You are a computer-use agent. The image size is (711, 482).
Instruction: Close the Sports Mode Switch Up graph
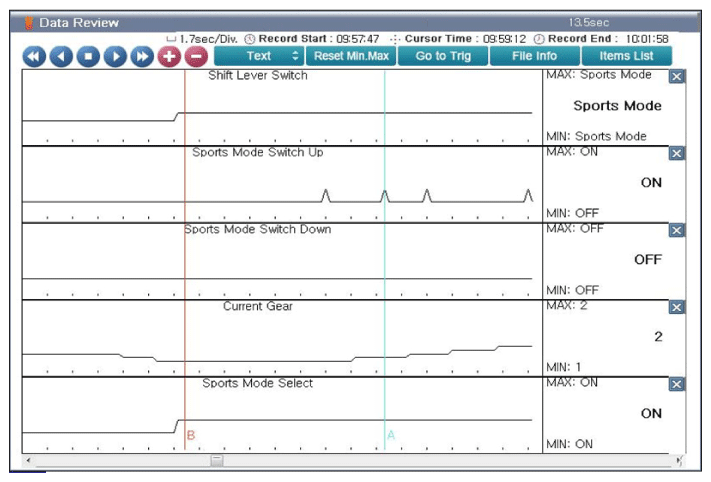tap(677, 154)
